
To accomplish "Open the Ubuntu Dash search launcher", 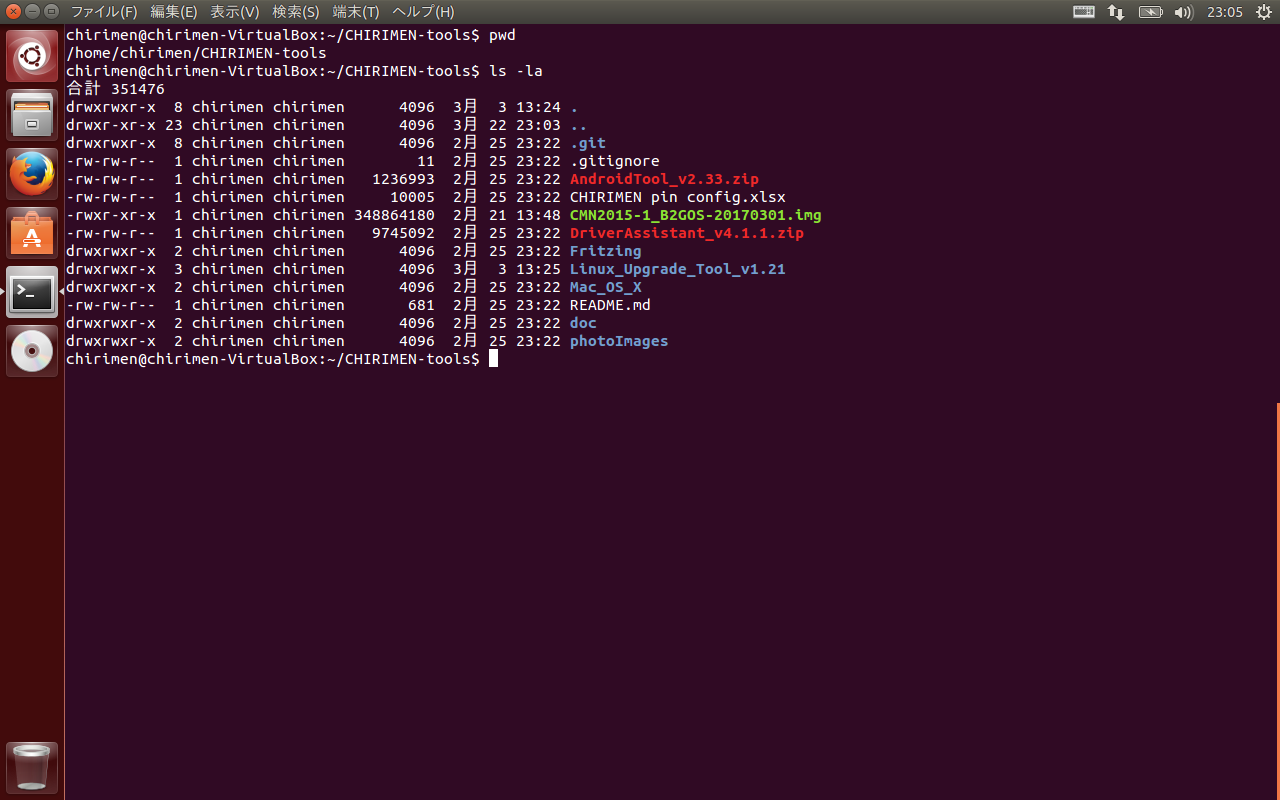I will click(32, 56).
